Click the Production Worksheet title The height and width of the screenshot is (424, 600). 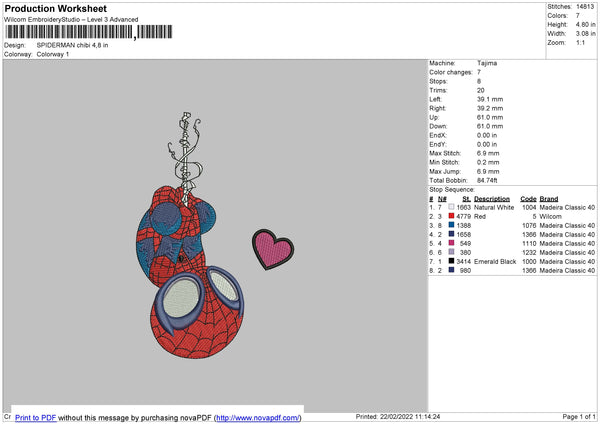[55, 8]
